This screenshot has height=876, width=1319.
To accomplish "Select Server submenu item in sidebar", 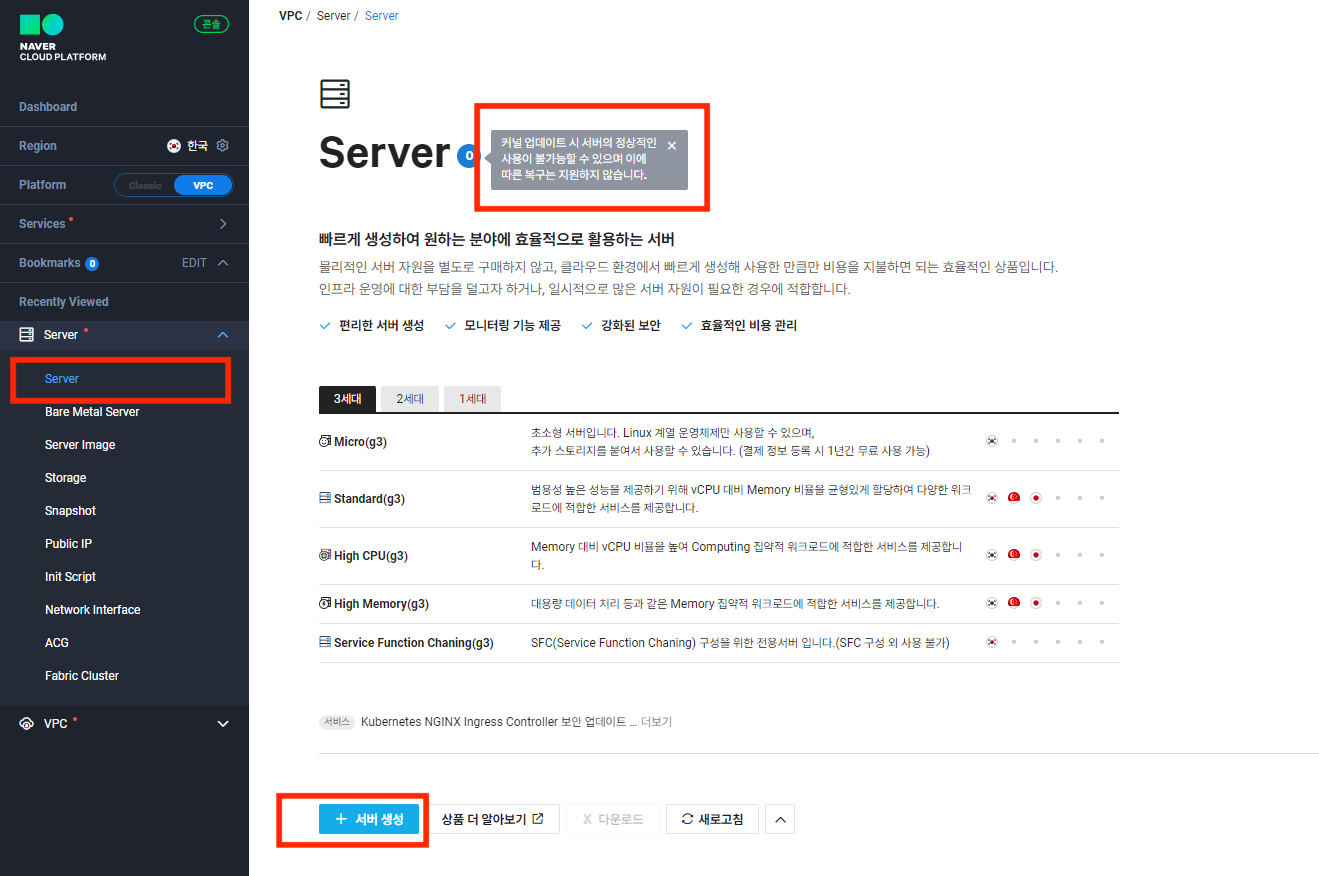I will coord(62,379).
